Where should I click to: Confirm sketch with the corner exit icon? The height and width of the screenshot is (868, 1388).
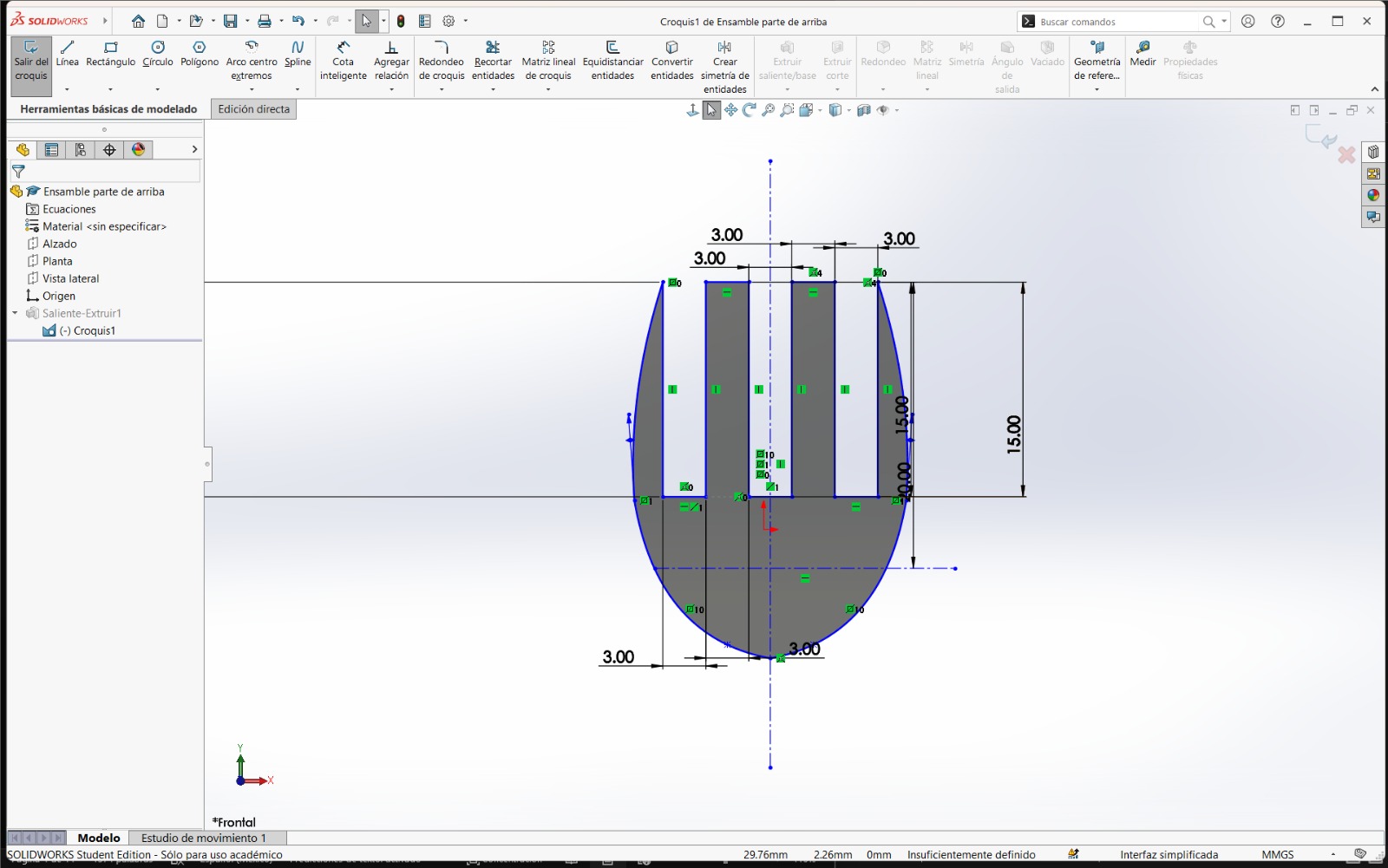point(1321,135)
